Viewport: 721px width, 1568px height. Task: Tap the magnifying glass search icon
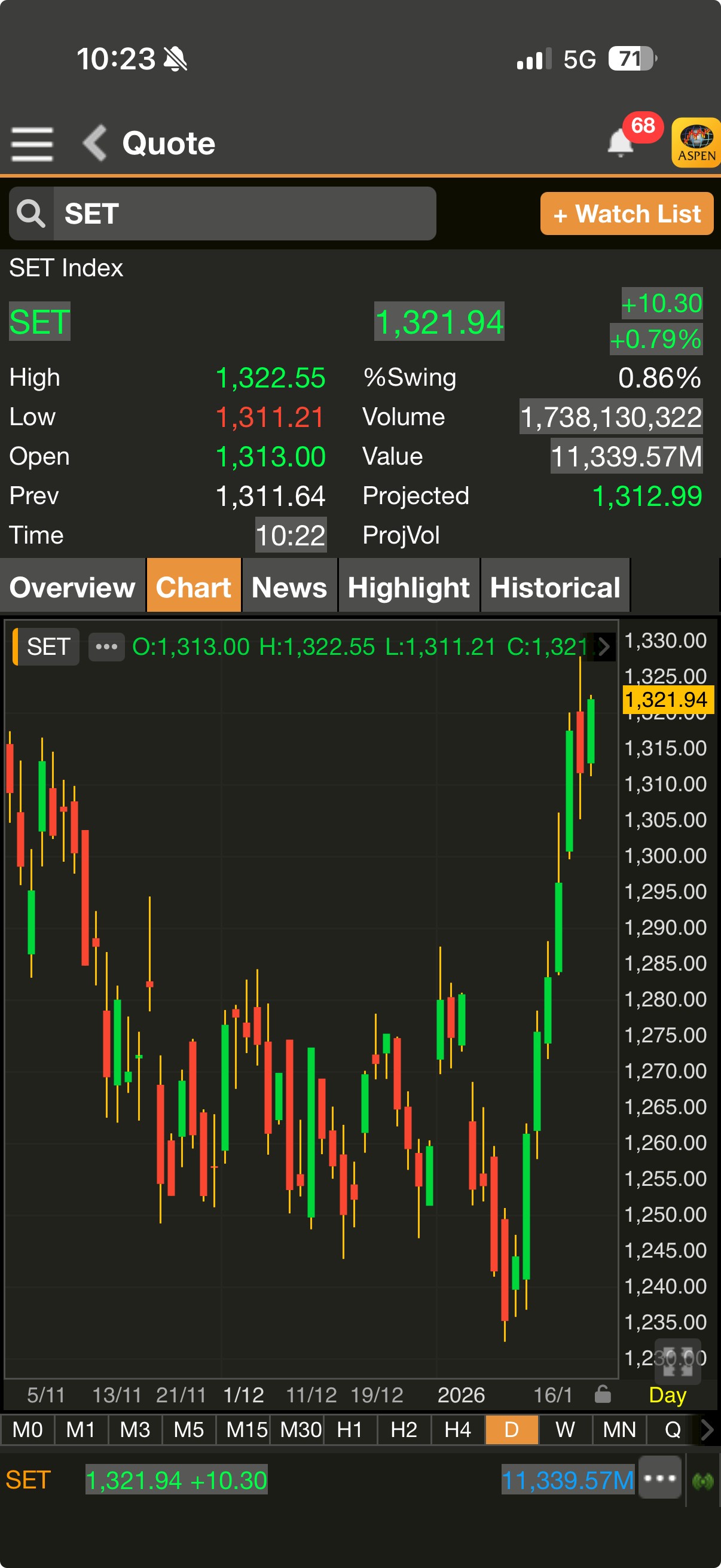point(31,213)
